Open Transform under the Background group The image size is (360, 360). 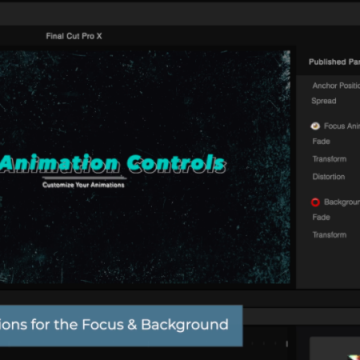coord(329,235)
